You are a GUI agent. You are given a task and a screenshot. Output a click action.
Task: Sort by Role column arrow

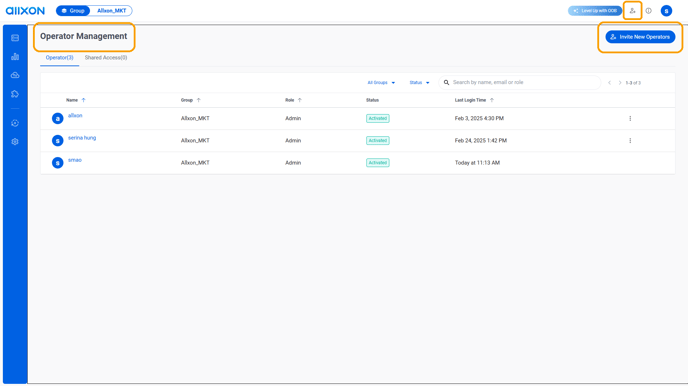(300, 100)
